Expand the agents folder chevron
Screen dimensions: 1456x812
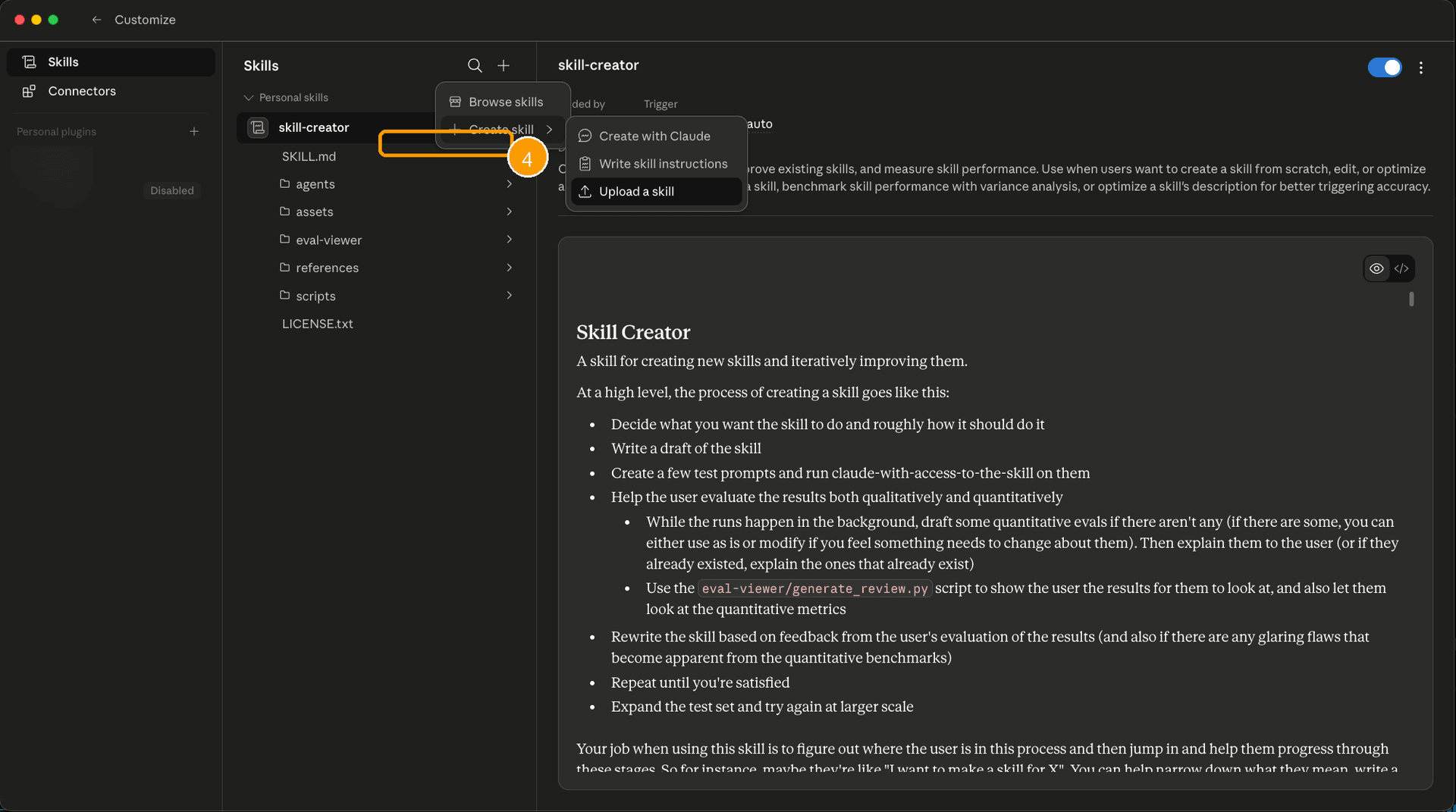click(509, 184)
